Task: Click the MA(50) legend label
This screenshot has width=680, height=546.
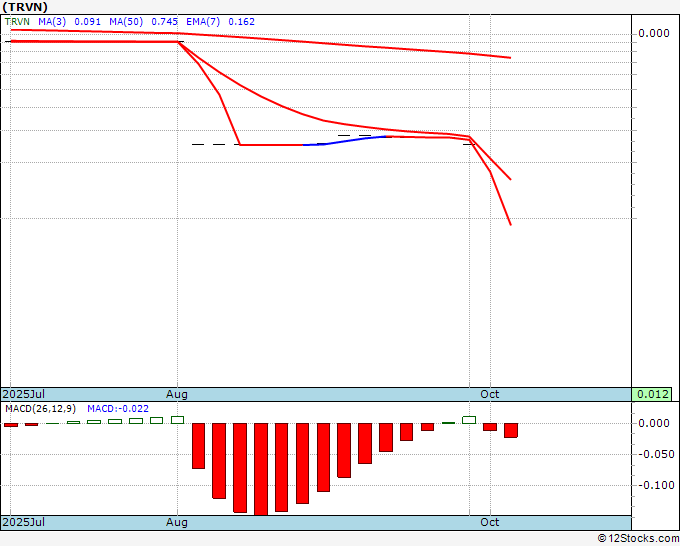Action: 126,22
